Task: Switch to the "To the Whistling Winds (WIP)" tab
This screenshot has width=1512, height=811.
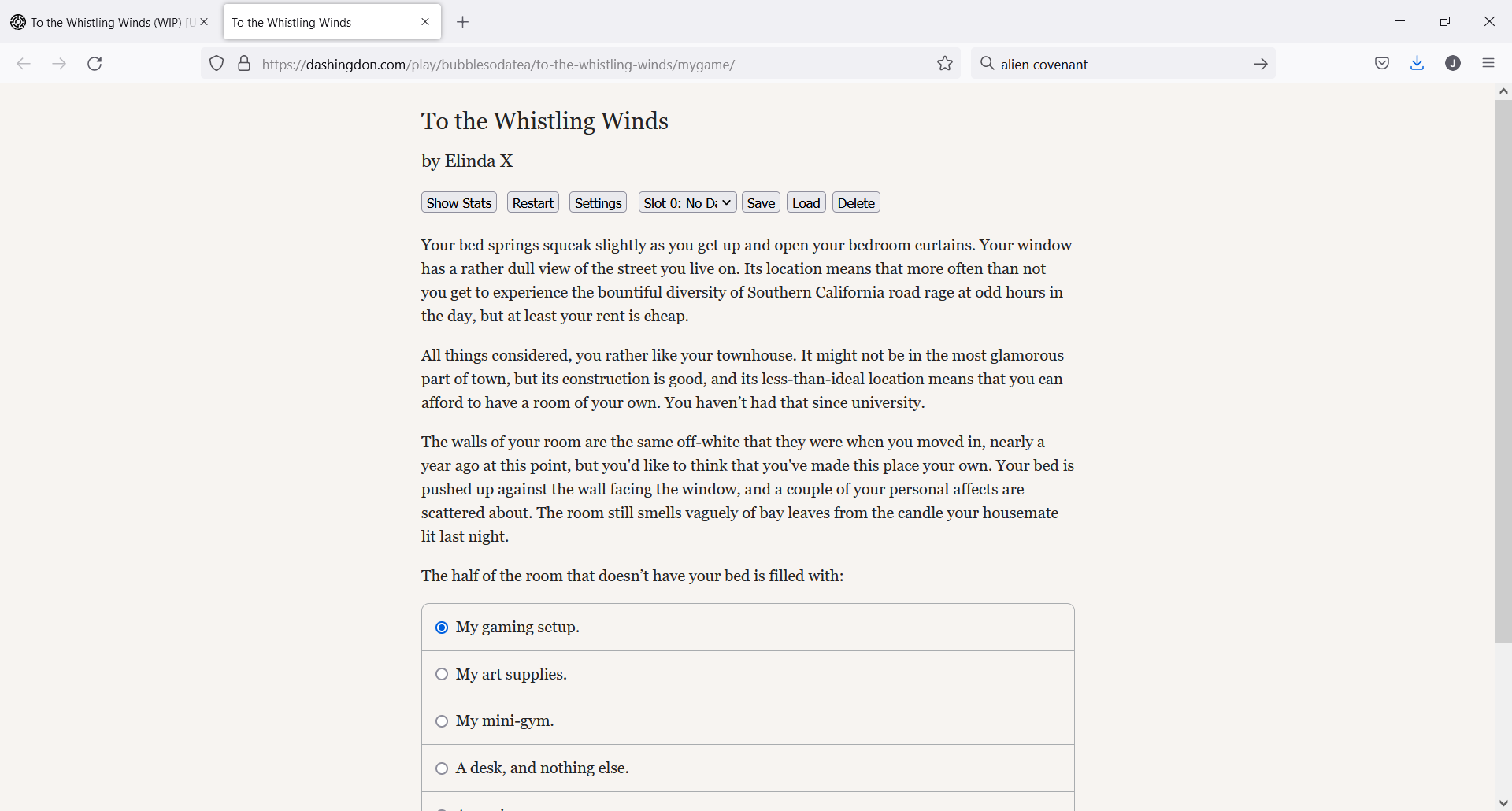Action: click(106, 22)
